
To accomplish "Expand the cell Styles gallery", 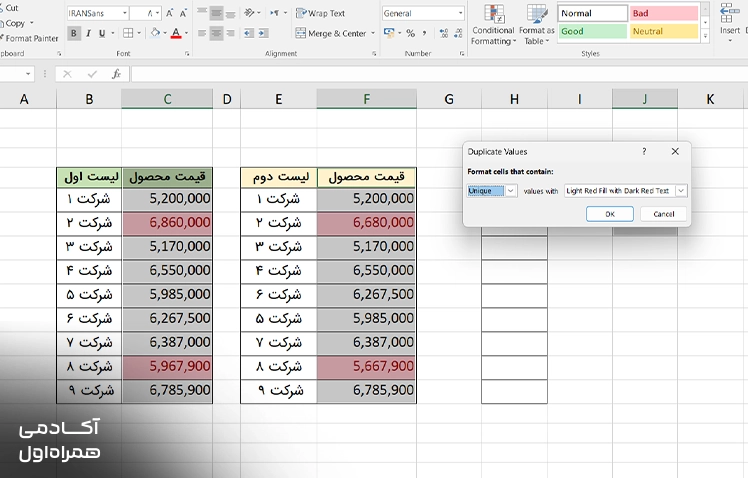I will coord(705,36).
